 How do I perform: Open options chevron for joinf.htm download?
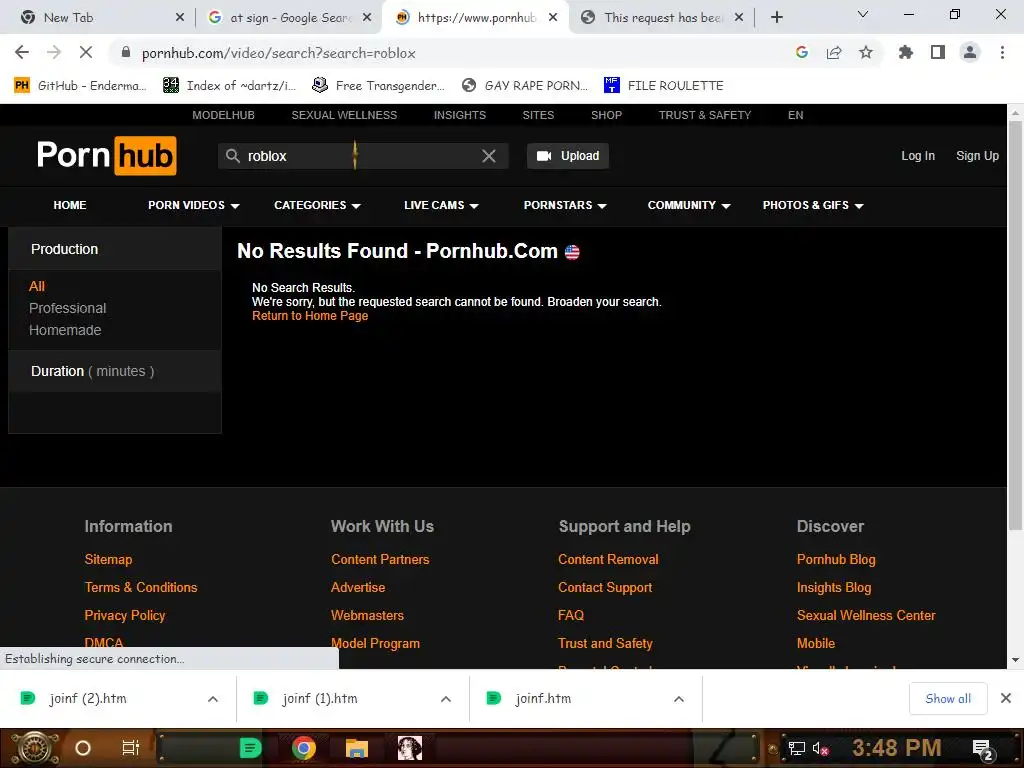(679, 699)
